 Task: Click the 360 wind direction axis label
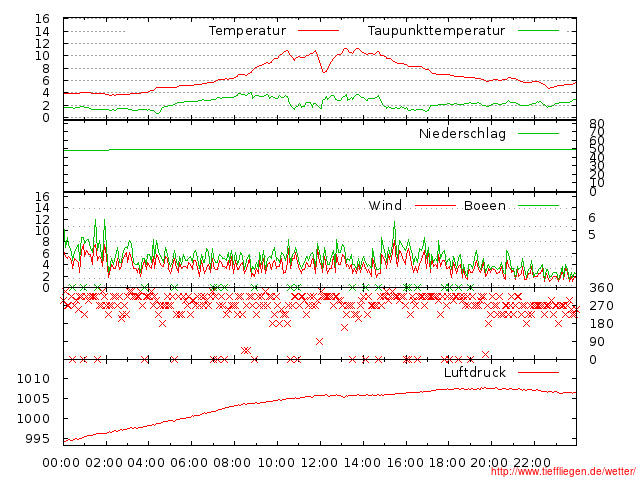(601, 288)
